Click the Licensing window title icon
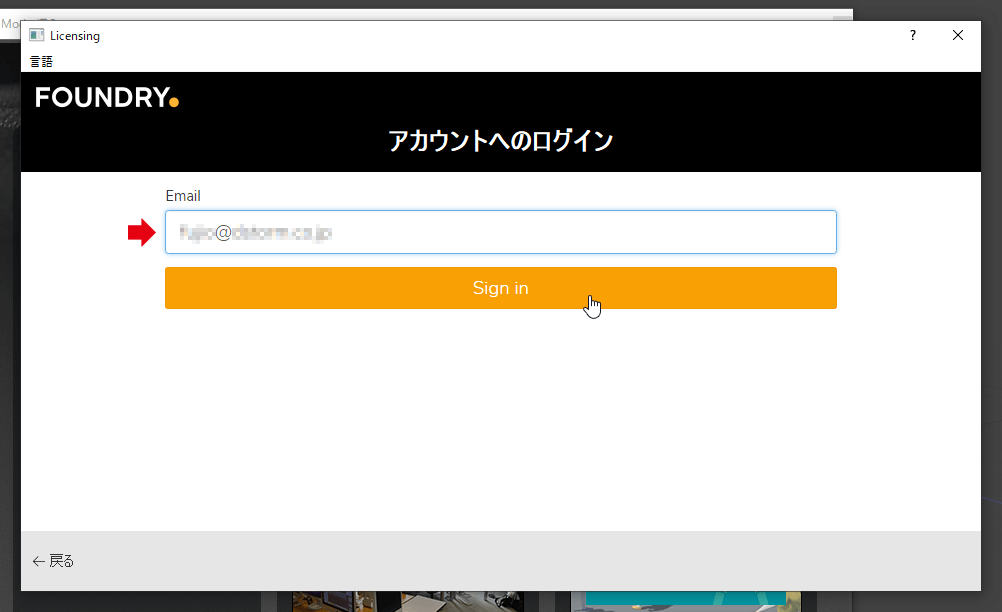 (x=36, y=35)
